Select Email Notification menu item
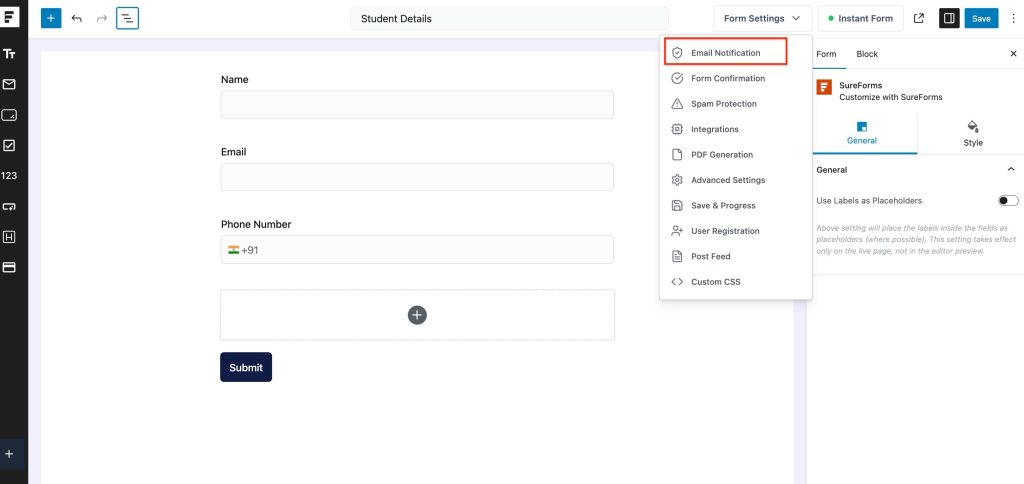This screenshot has height=484, width=1024. pos(726,52)
